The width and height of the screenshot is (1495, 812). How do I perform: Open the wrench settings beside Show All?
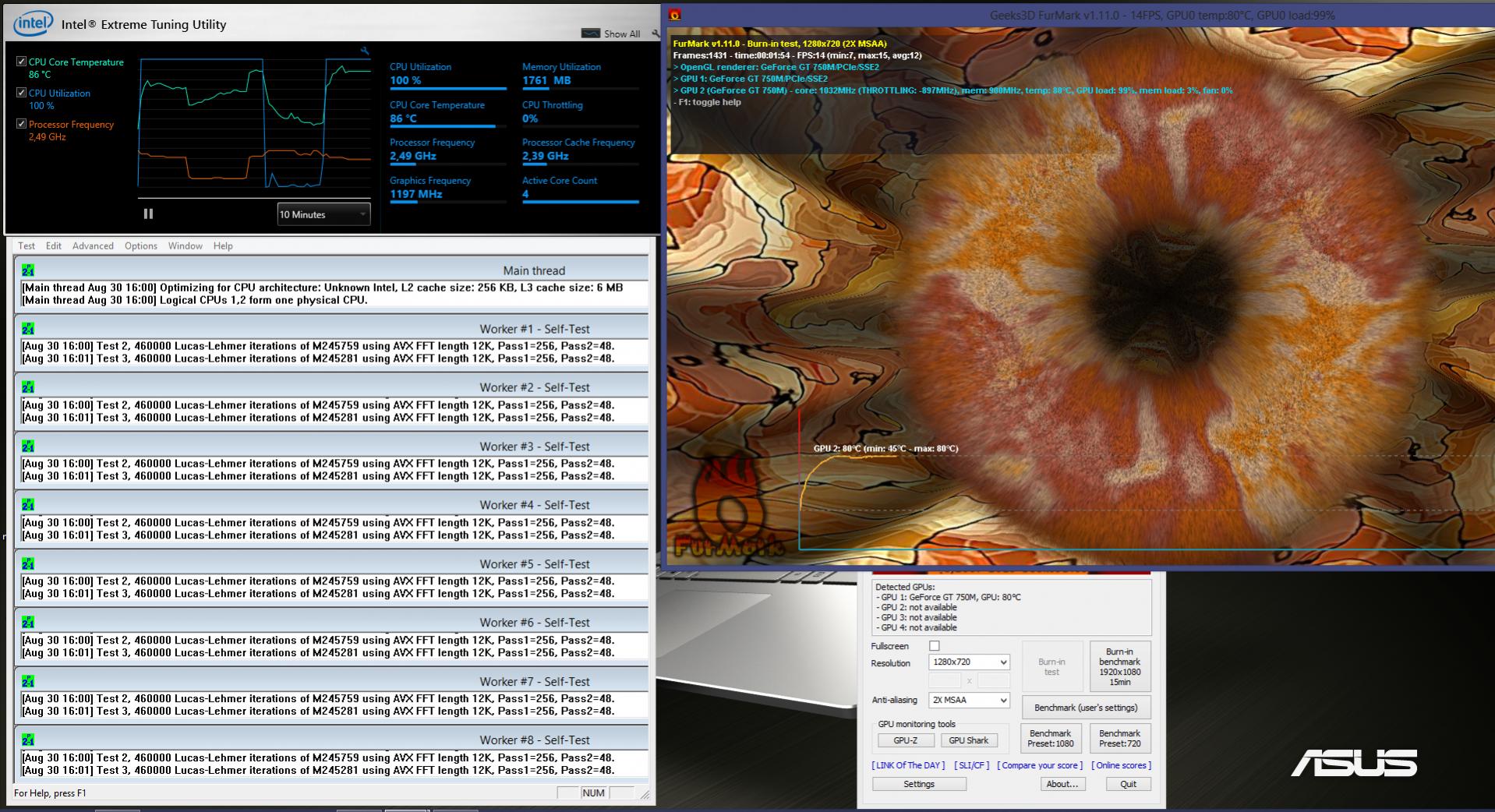point(656,34)
